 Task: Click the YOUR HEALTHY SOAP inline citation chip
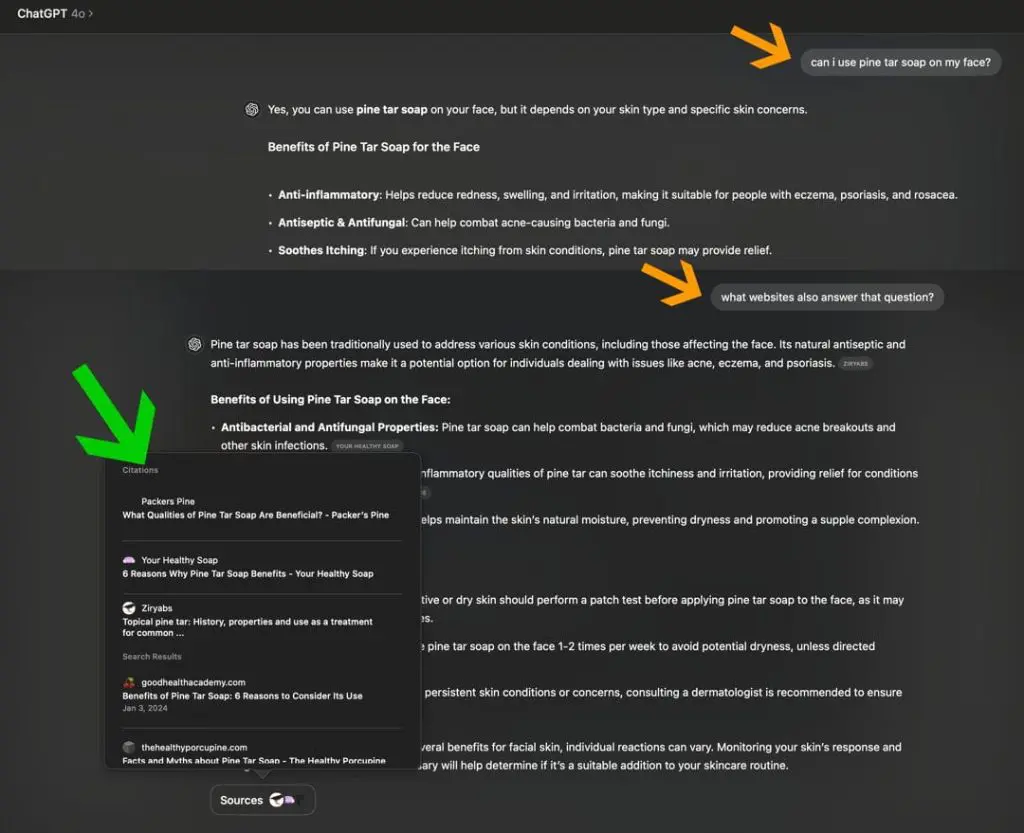367,446
